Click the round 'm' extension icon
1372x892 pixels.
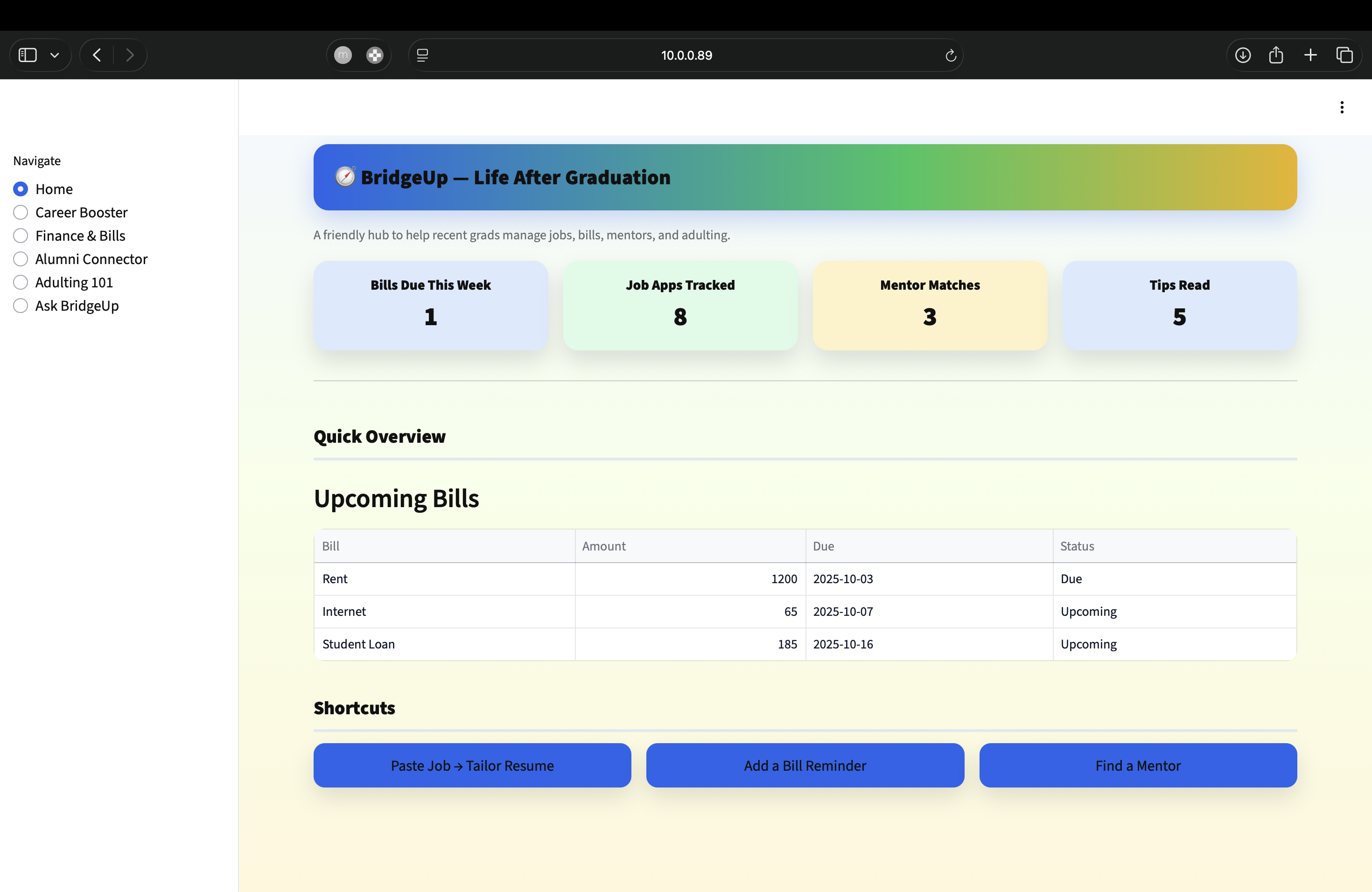tap(343, 56)
